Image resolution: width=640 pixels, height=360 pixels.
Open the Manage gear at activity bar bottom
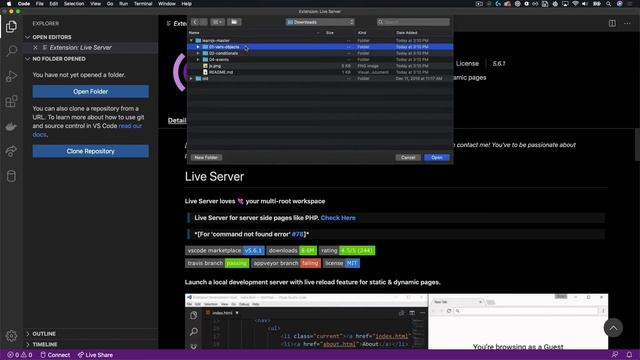(11, 336)
